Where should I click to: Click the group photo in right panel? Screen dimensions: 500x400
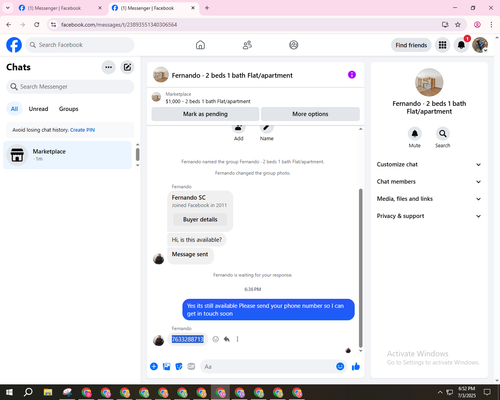(429, 82)
